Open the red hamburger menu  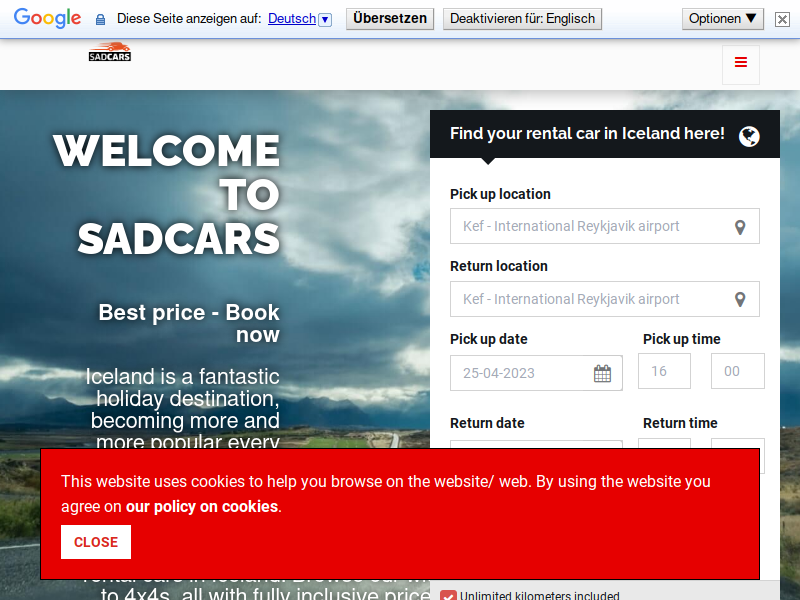pos(740,64)
